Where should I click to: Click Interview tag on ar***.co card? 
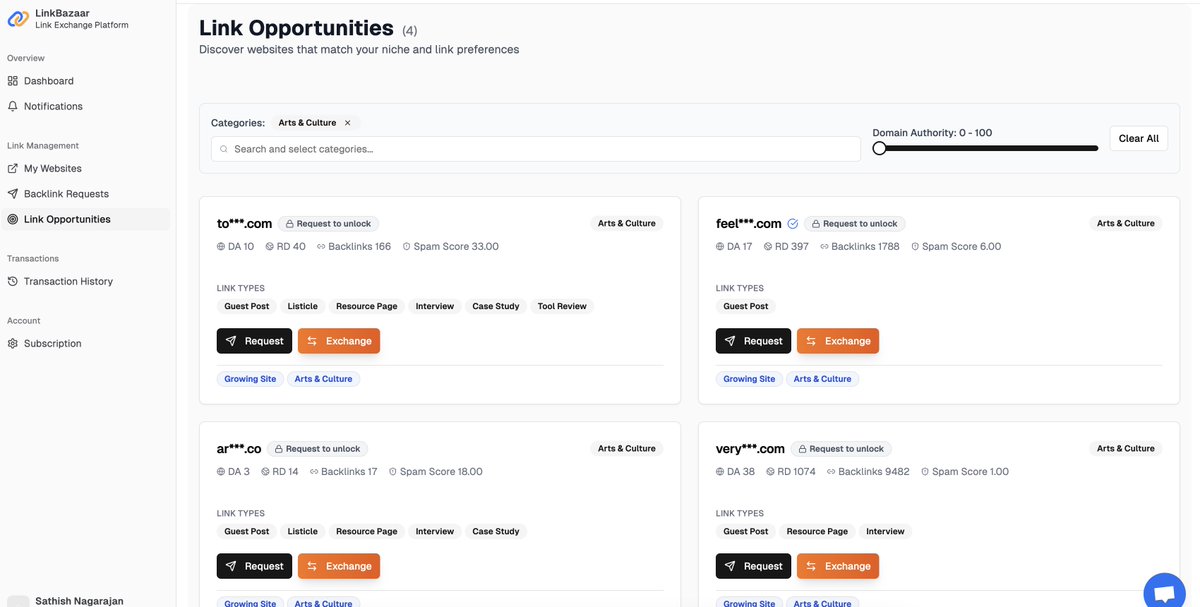tap(435, 532)
